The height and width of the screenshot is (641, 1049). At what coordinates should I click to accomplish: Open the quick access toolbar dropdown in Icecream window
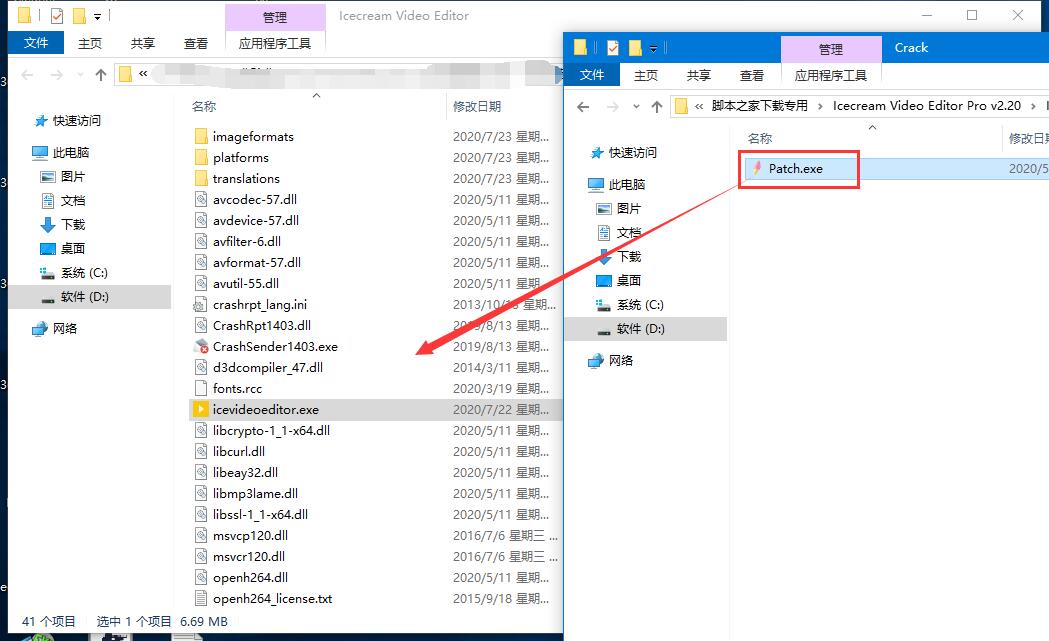(98, 16)
